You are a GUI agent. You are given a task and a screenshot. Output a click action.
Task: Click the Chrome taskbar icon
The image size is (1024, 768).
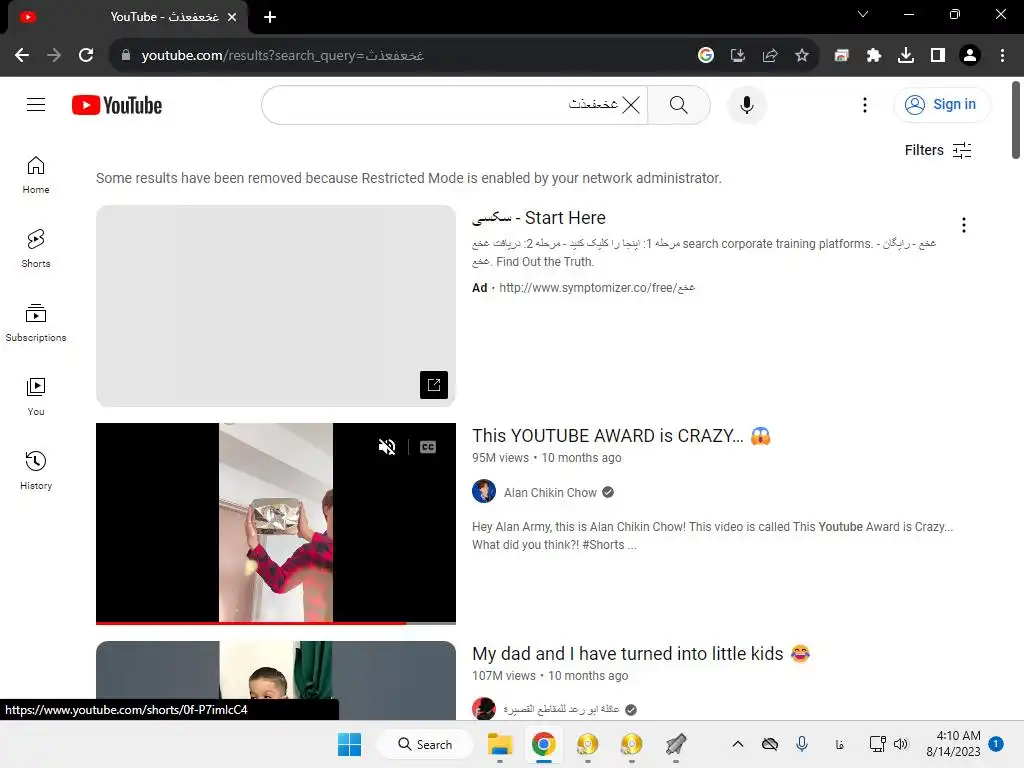point(543,744)
